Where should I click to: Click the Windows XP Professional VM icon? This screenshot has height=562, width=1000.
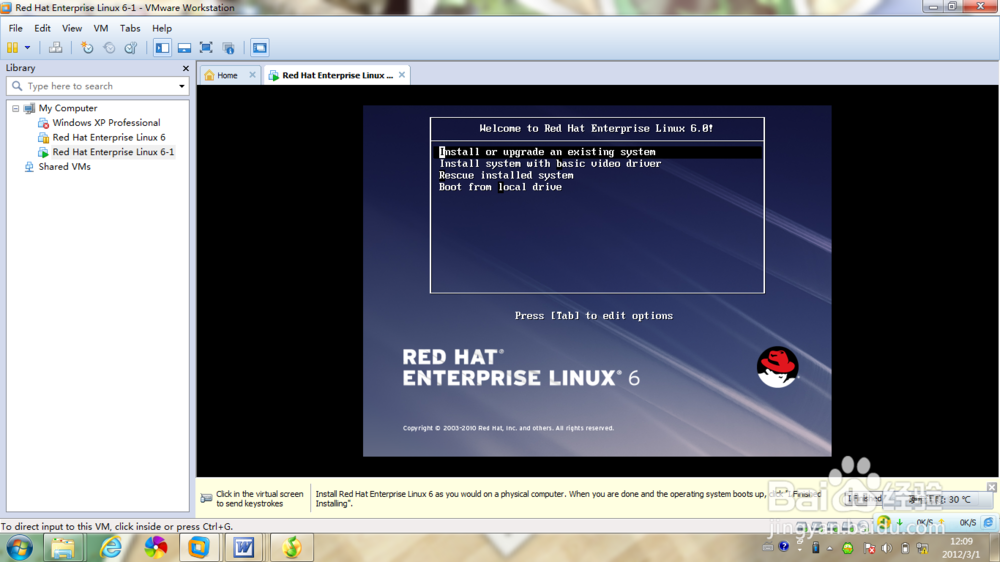(43, 123)
